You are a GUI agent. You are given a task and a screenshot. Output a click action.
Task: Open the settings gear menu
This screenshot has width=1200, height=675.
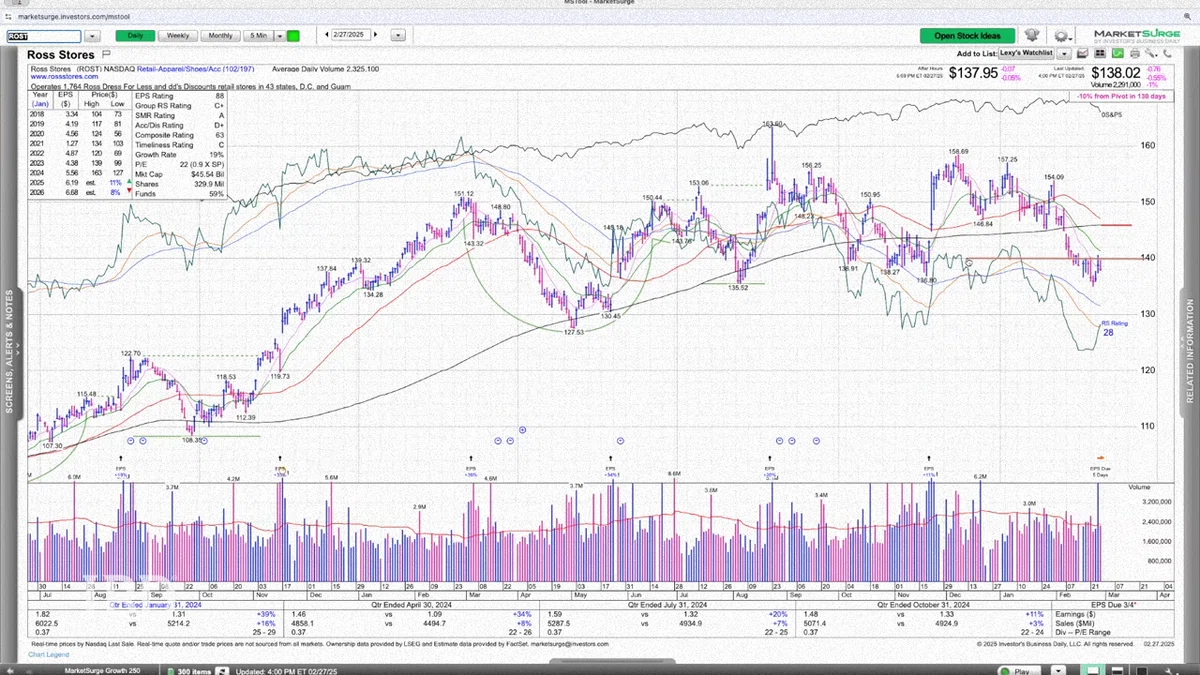point(1063,36)
